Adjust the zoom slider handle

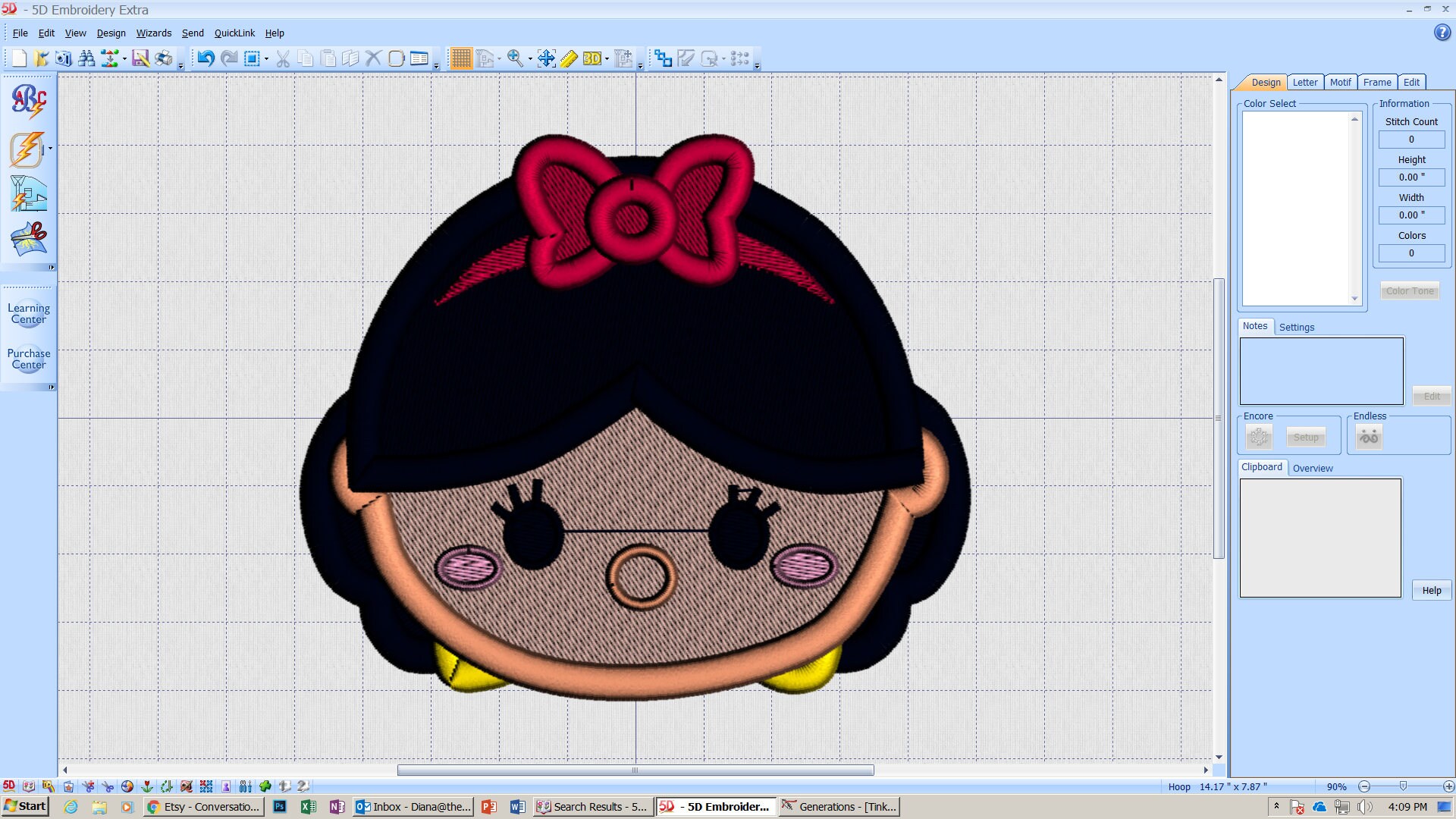1402,786
